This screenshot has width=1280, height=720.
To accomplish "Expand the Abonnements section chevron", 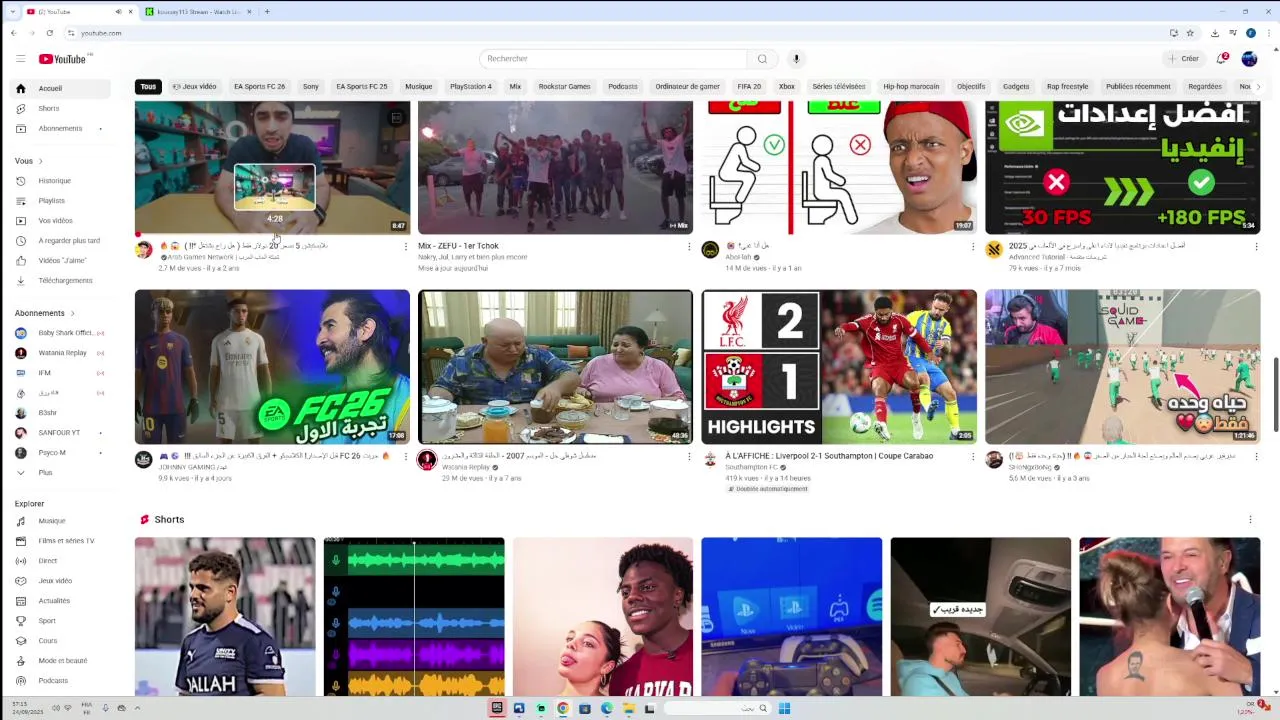I will coord(72,313).
